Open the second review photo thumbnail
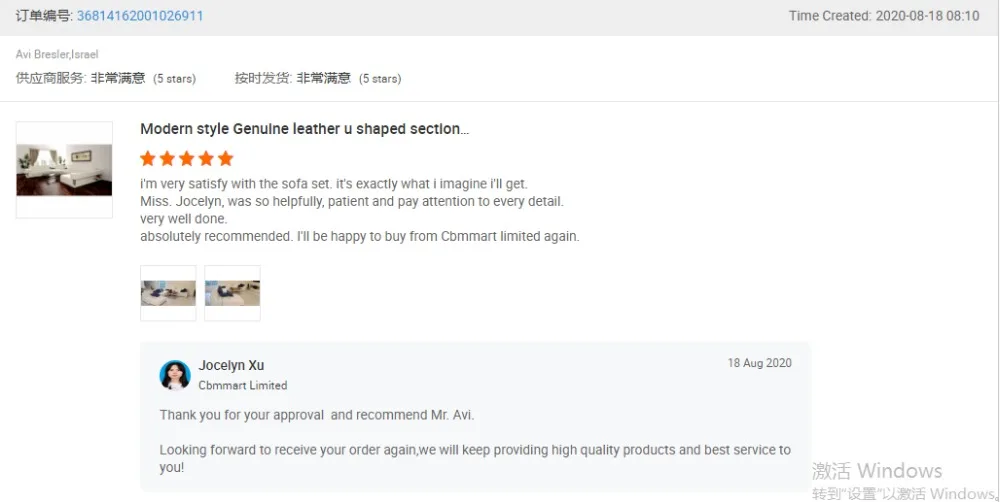 [232, 293]
